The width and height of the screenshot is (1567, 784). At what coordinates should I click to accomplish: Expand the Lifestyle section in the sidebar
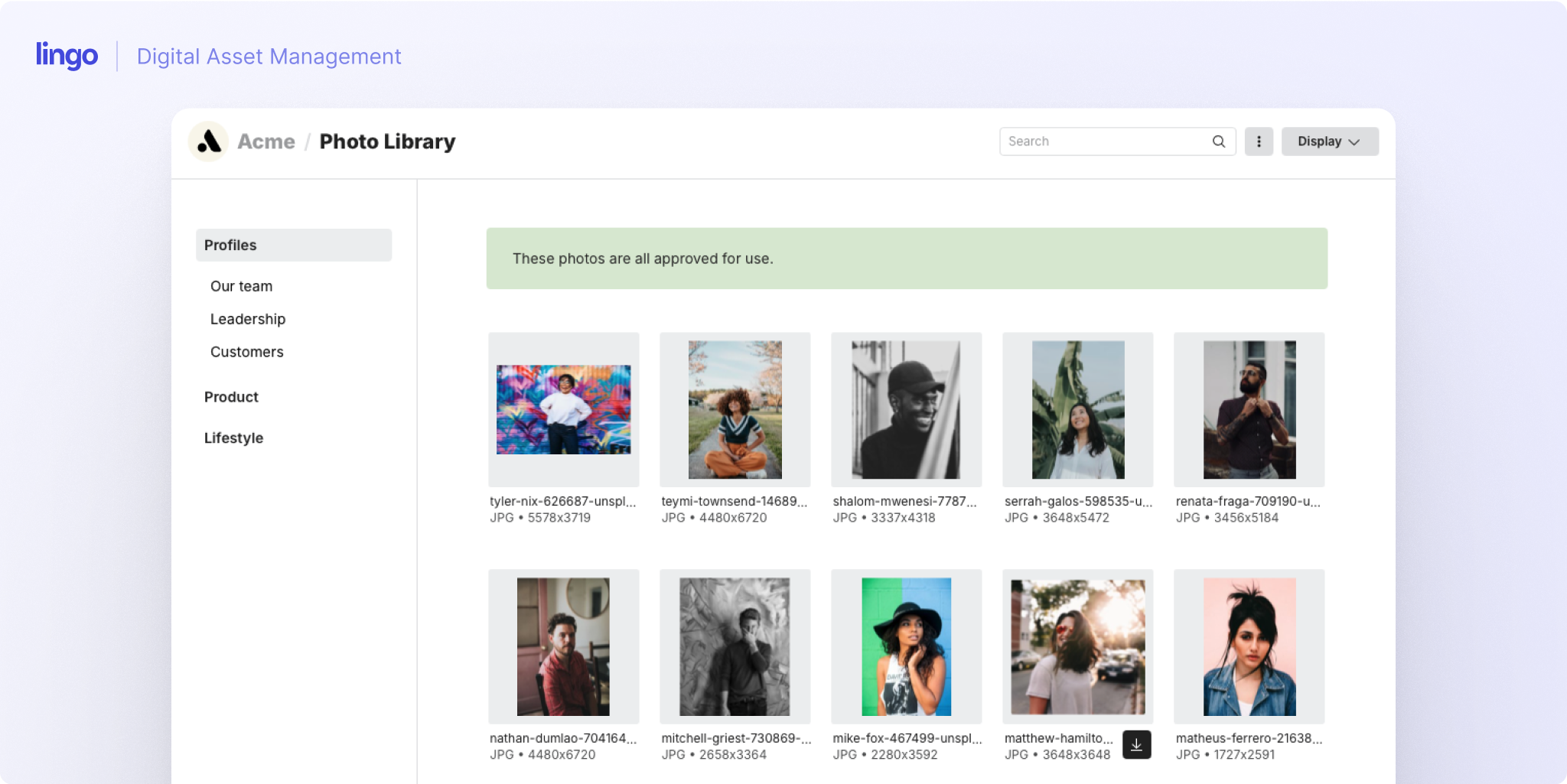233,438
